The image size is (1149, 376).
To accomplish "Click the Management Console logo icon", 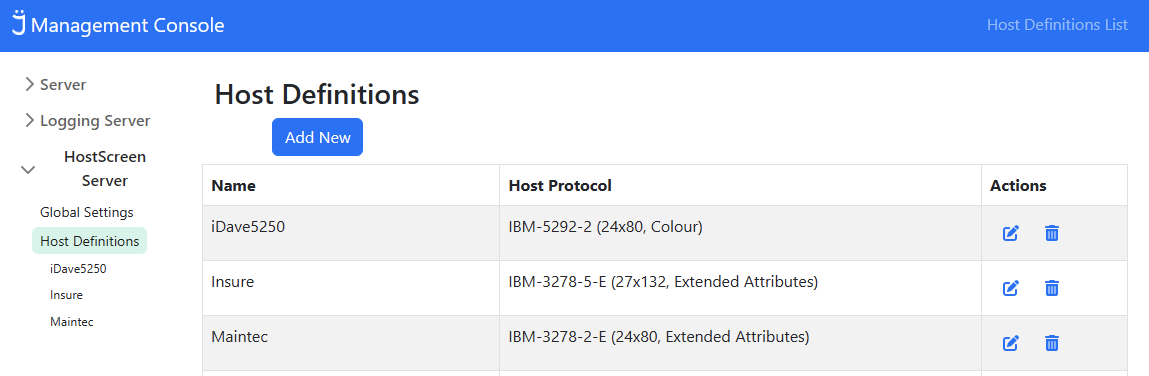I will pos(19,23).
